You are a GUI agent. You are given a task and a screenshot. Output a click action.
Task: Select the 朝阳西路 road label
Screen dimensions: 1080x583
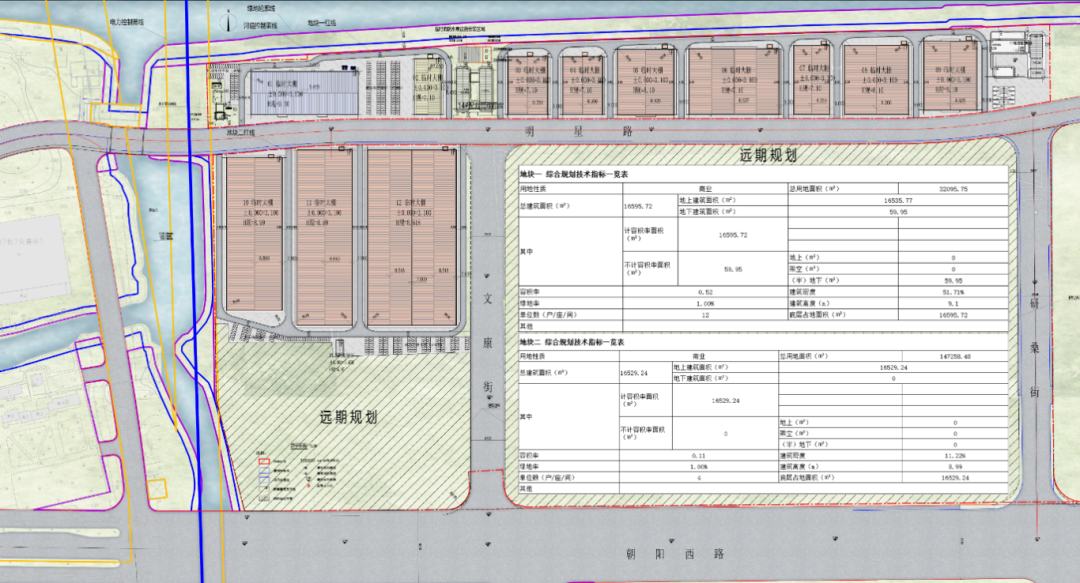[675, 554]
